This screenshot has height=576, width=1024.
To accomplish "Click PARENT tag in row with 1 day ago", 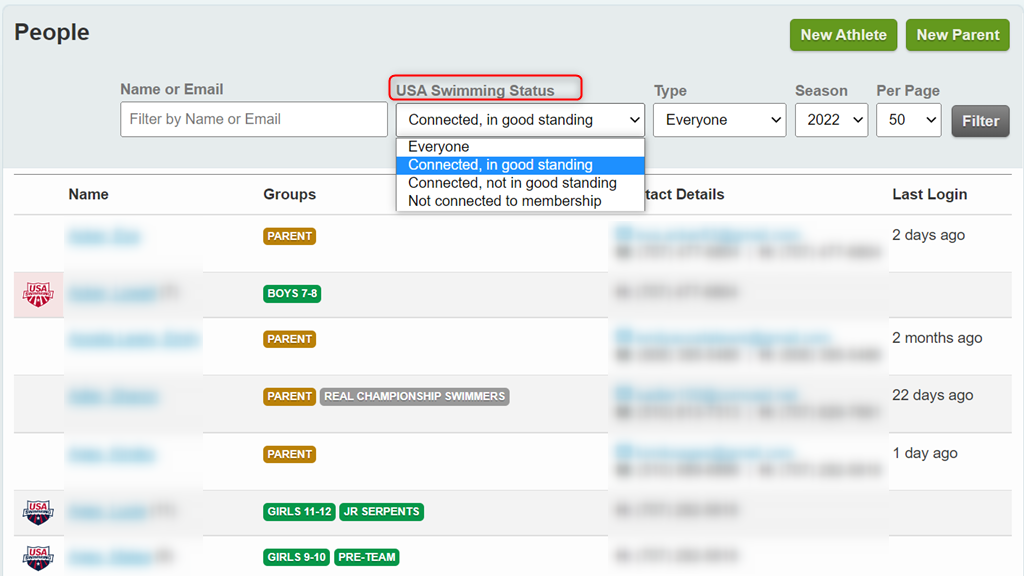I will [289, 454].
